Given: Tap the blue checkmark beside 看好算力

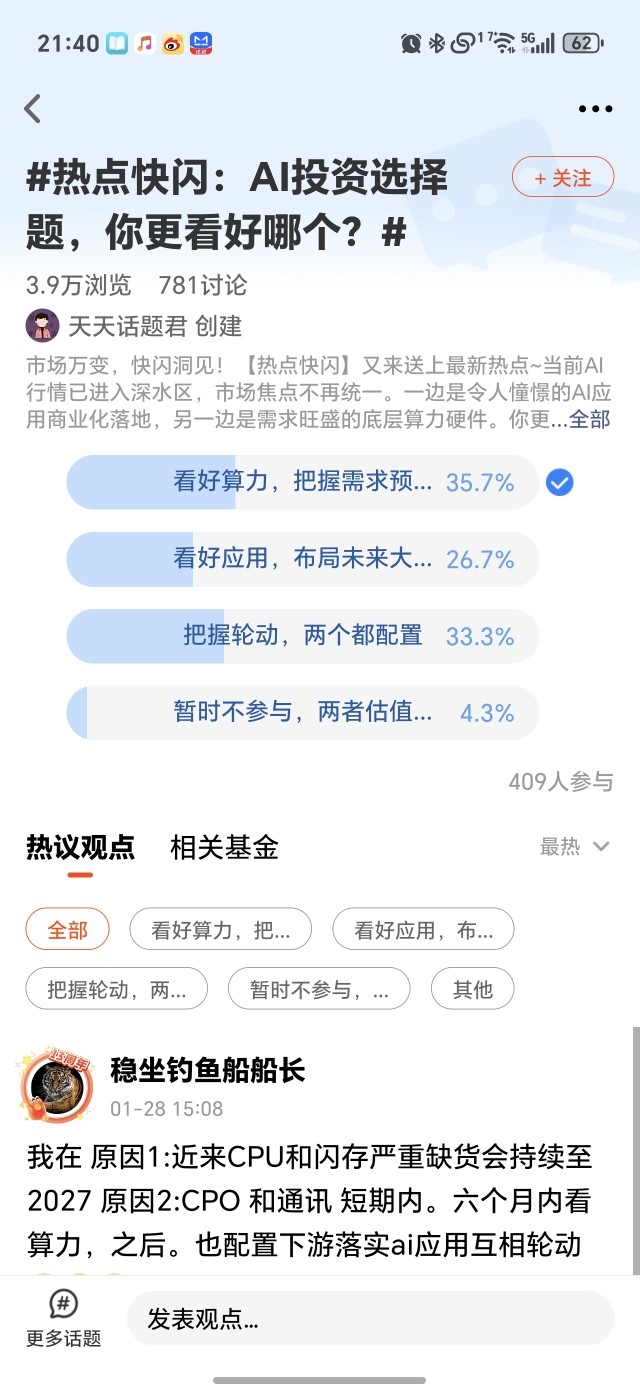Looking at the screenshot, I should (560, 483).
